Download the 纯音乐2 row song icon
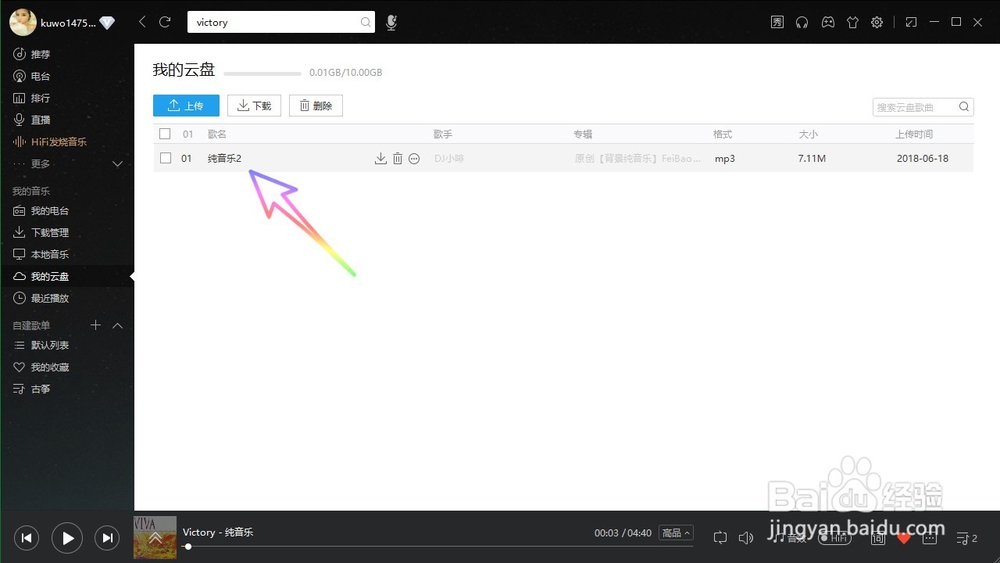This screenshot has width=1000, height=563. (381, 158)
